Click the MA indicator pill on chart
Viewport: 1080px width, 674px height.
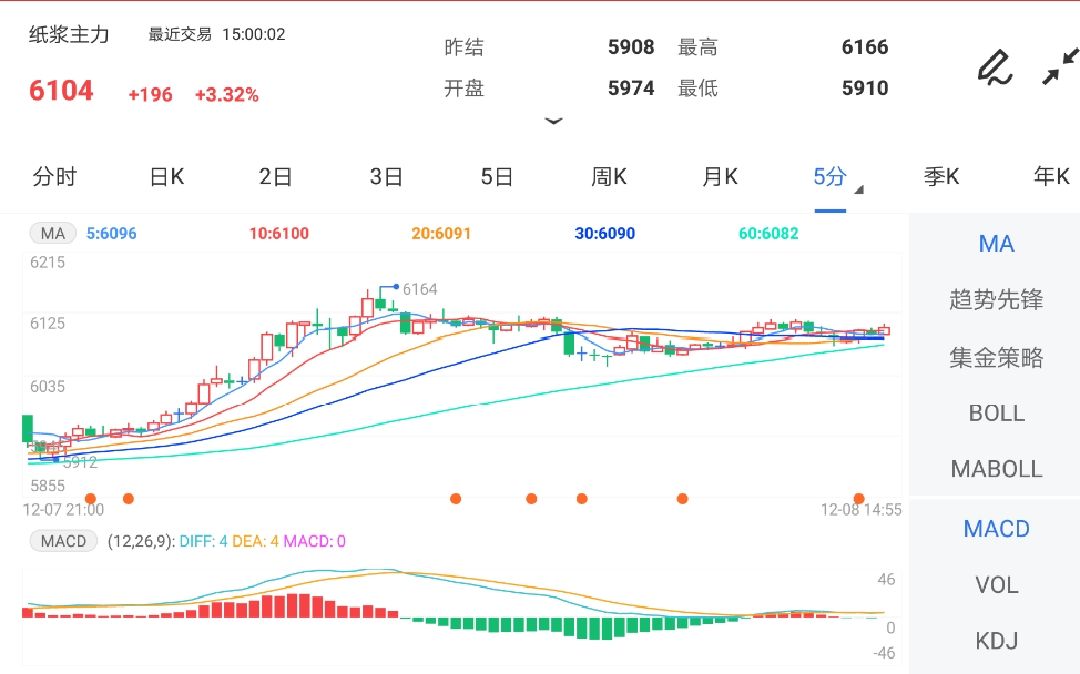[x=53, y=233]
